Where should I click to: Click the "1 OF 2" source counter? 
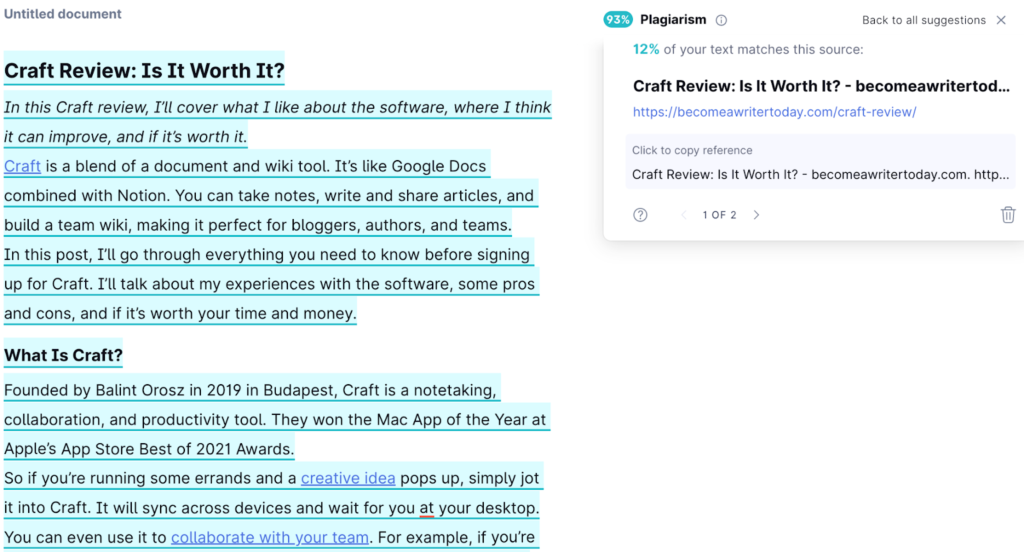pyautogui.click(x=719, y=215)
